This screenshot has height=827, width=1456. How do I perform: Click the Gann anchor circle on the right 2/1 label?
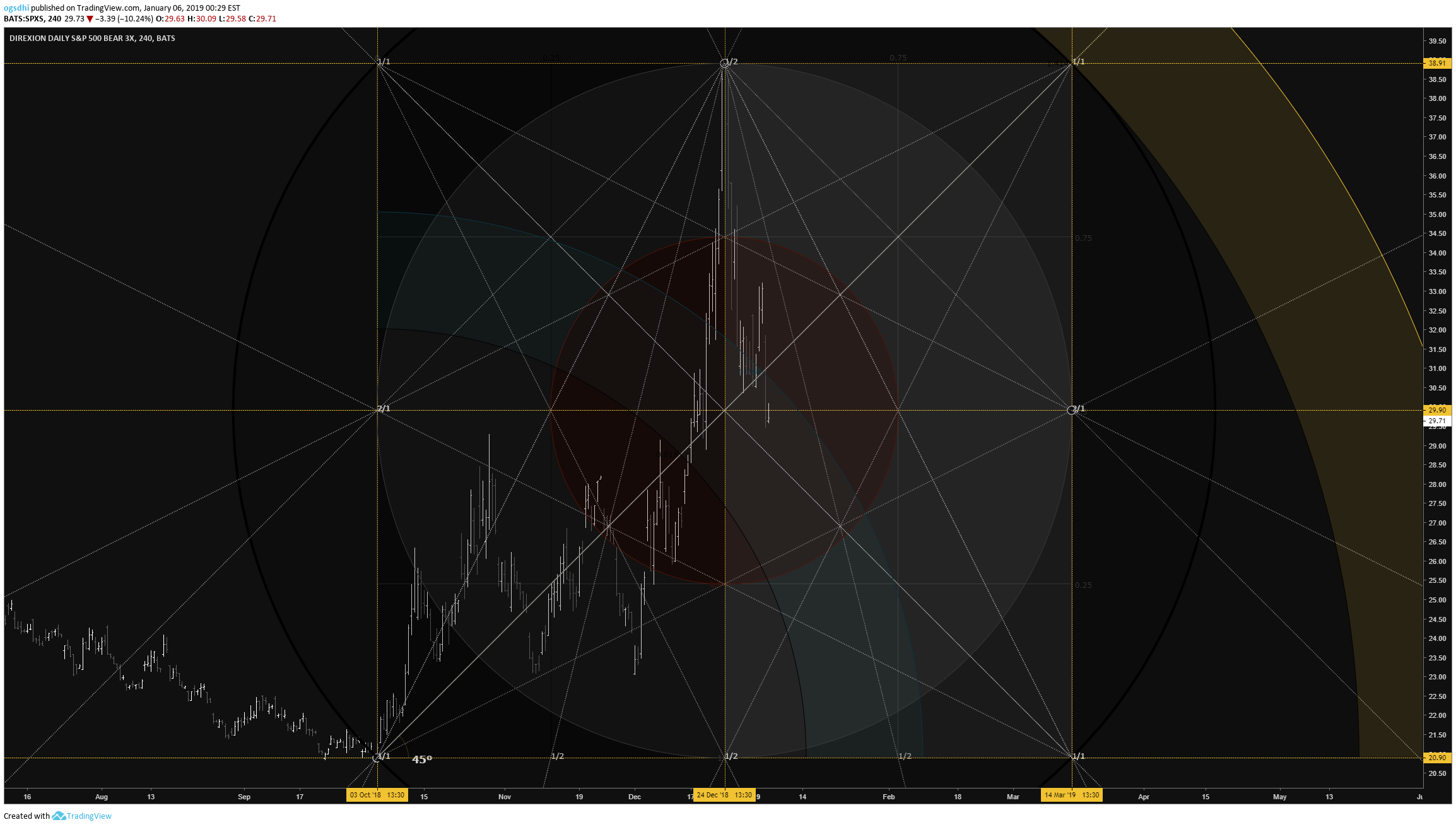tap(1071, 411)
